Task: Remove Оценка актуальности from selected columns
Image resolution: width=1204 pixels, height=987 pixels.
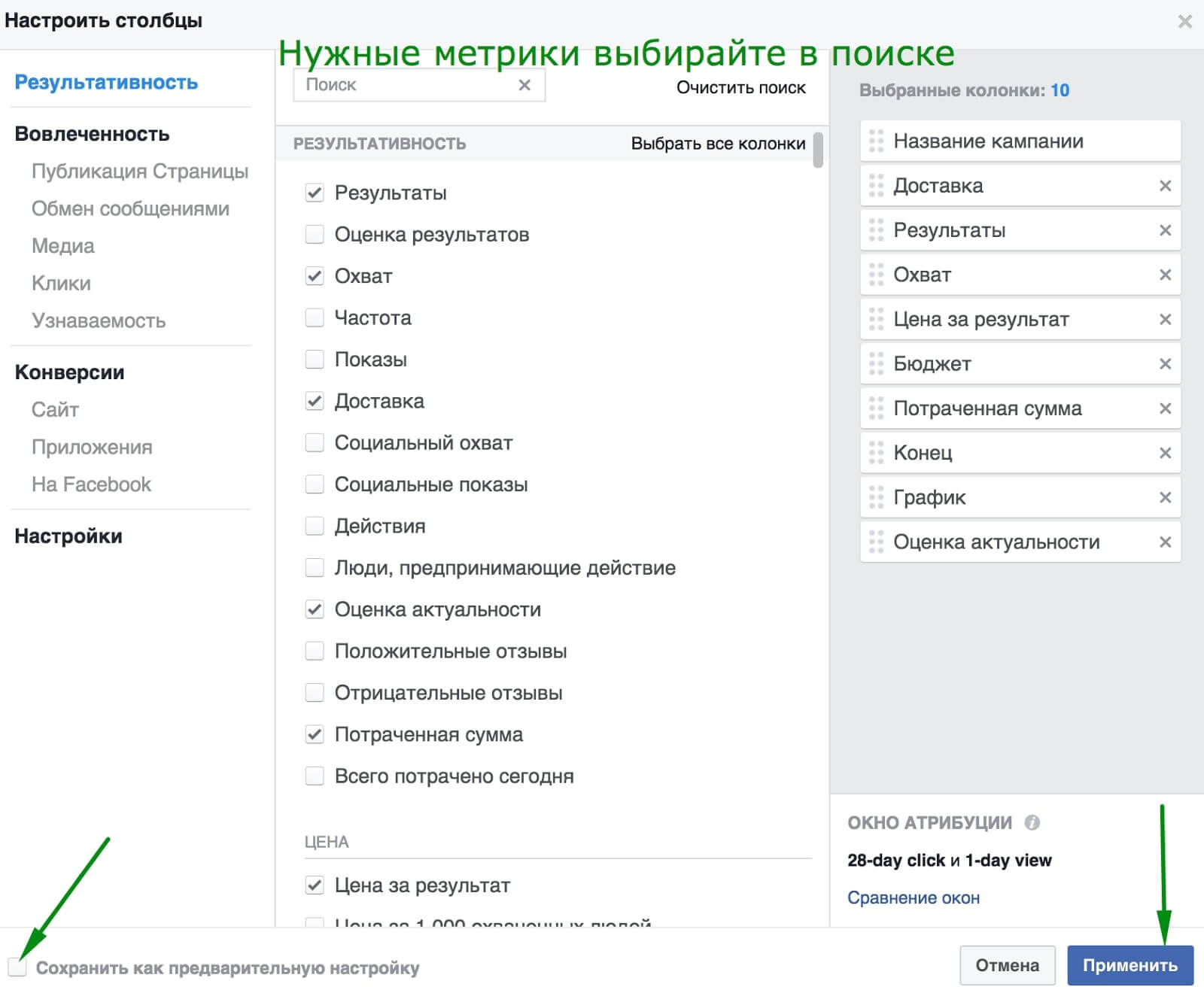Action: click(x=1166, y=542)
